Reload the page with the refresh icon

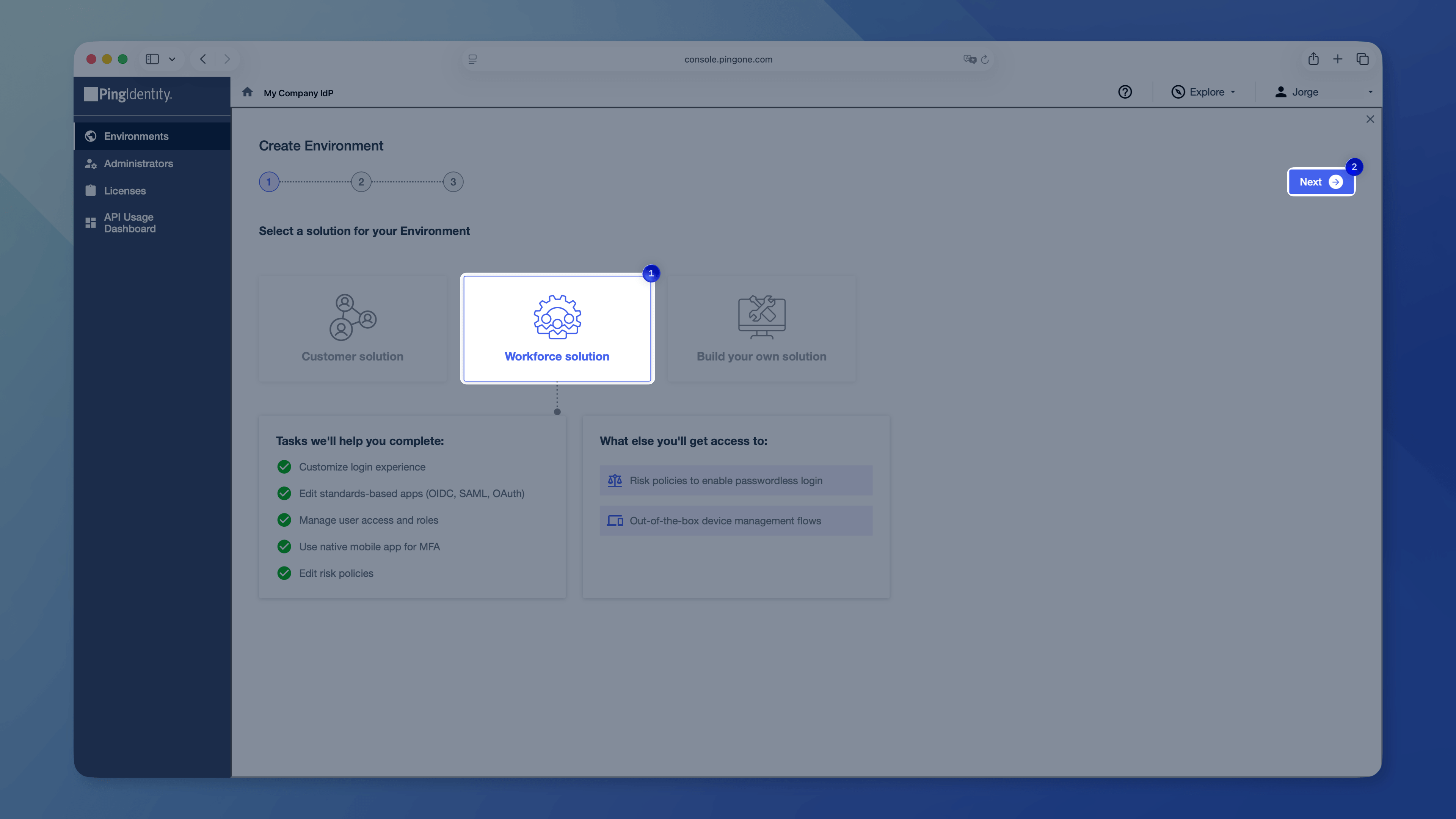click(x=985, y=60)
